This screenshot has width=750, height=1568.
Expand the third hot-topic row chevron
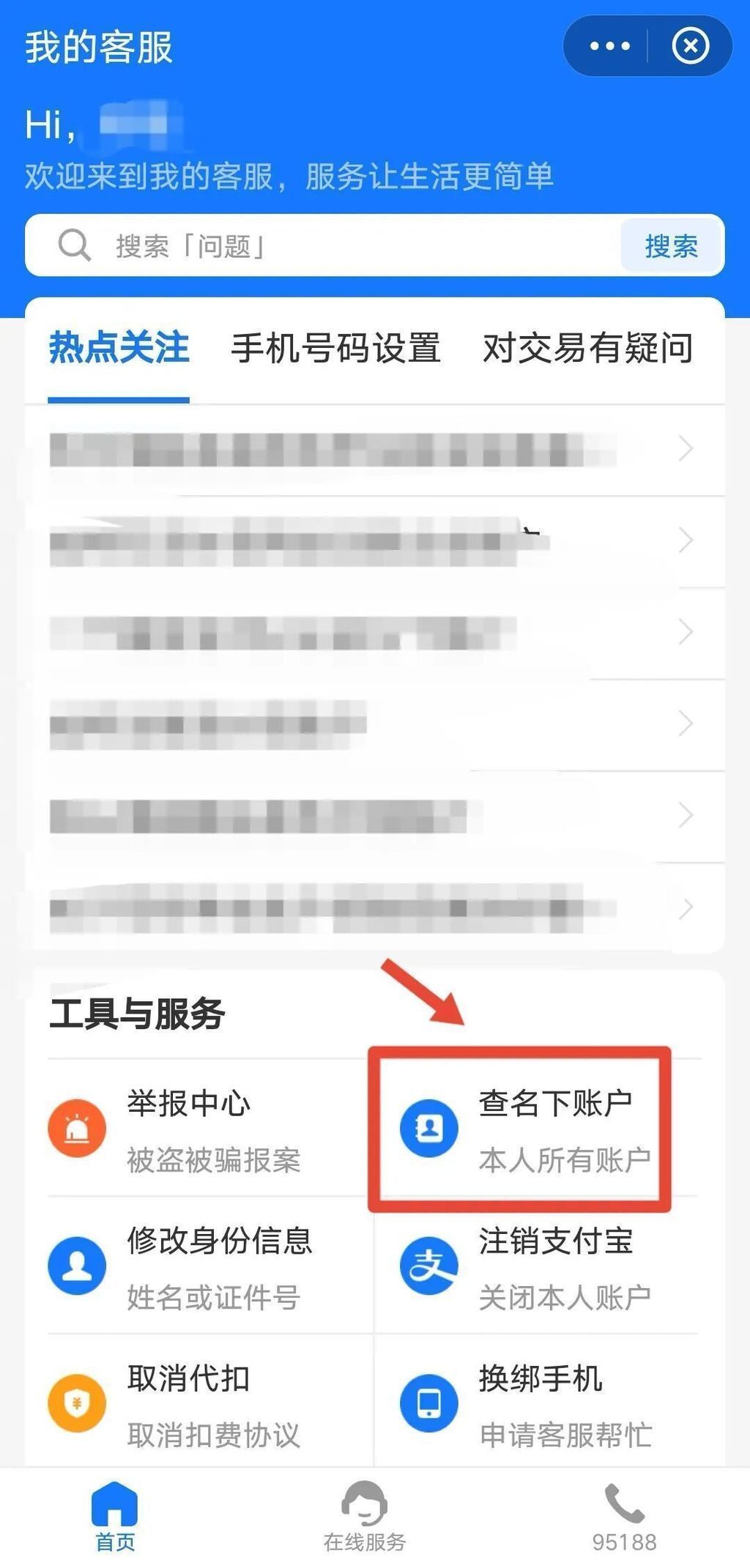[x=686, y=631]
